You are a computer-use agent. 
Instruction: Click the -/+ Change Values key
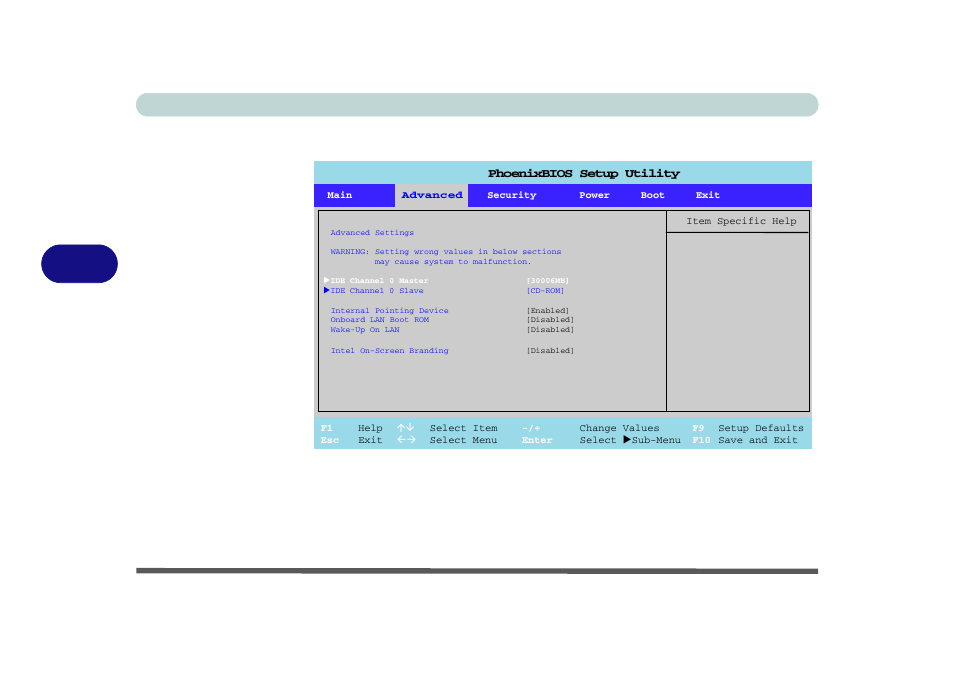[x=531, y=428]
